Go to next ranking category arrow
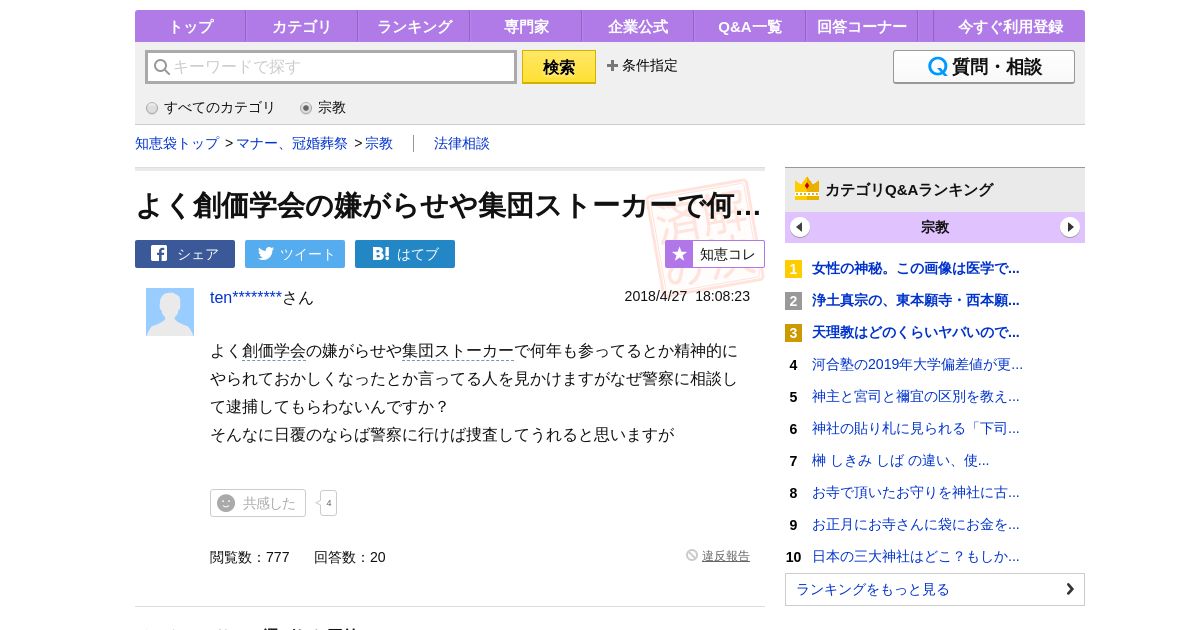 click(x=1070, y=227)
